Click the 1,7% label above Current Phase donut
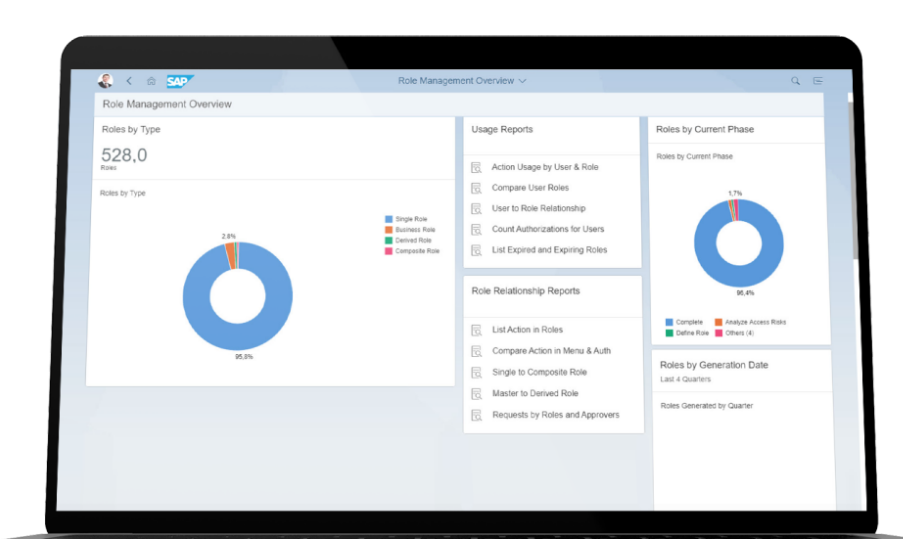The height and width of the screenshot is (539, 903). point(735,193)
